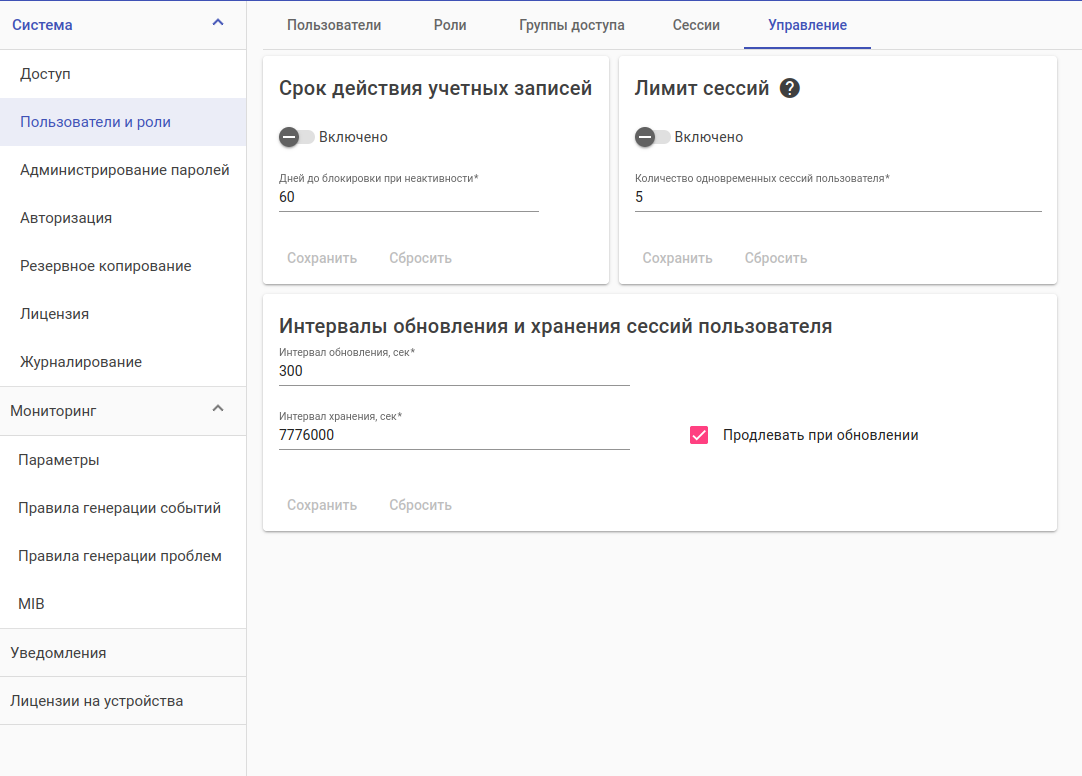
Task: Save the session intervals settings
Action: [x=322, y=505]
